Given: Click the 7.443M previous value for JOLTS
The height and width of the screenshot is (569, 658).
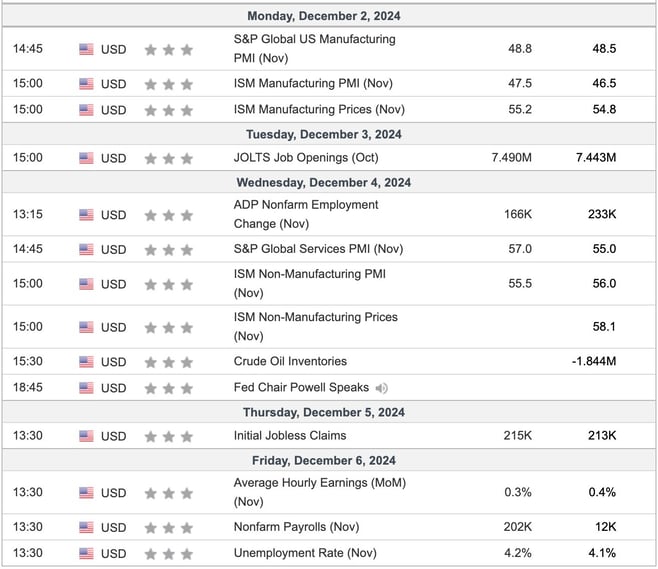Looking at the screenshot, I should click(596, 157).
